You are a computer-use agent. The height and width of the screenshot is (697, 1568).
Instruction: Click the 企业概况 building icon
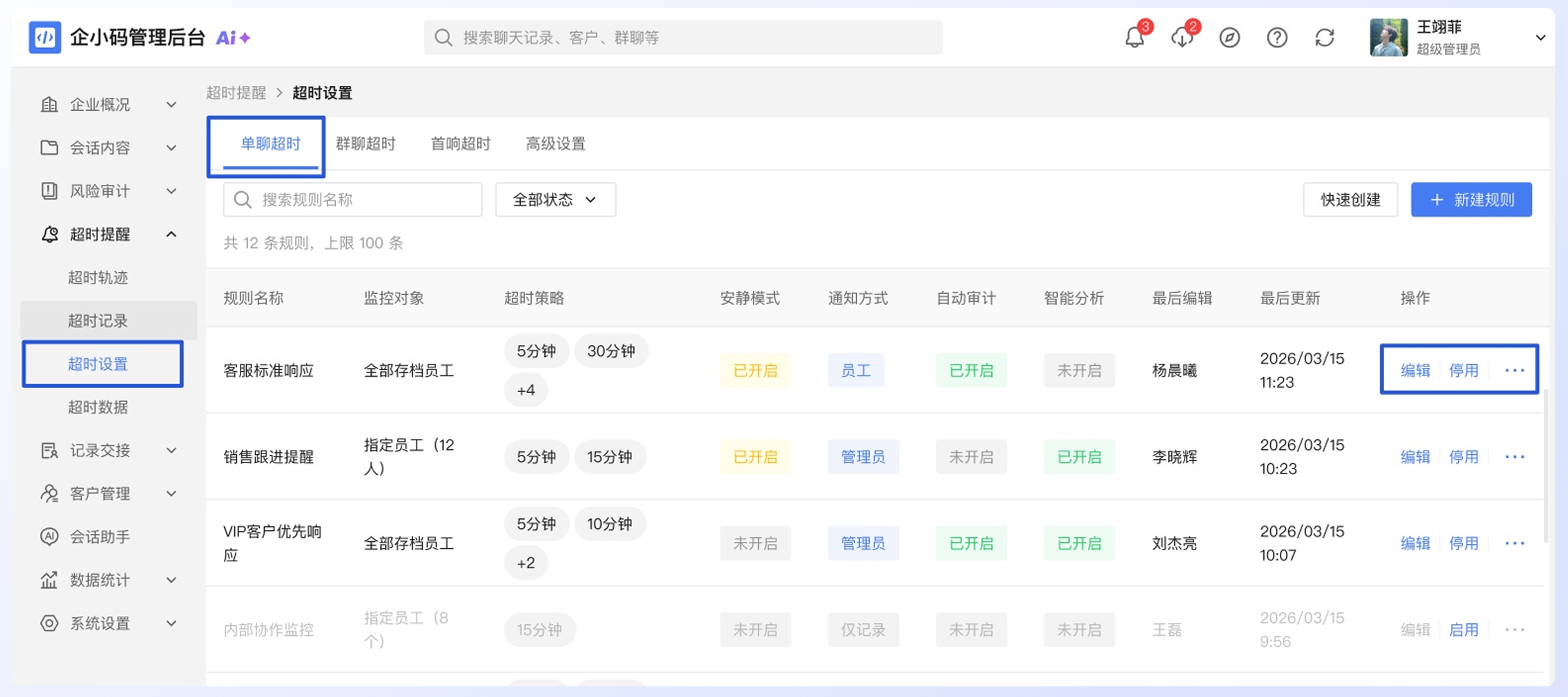(49, 105)
